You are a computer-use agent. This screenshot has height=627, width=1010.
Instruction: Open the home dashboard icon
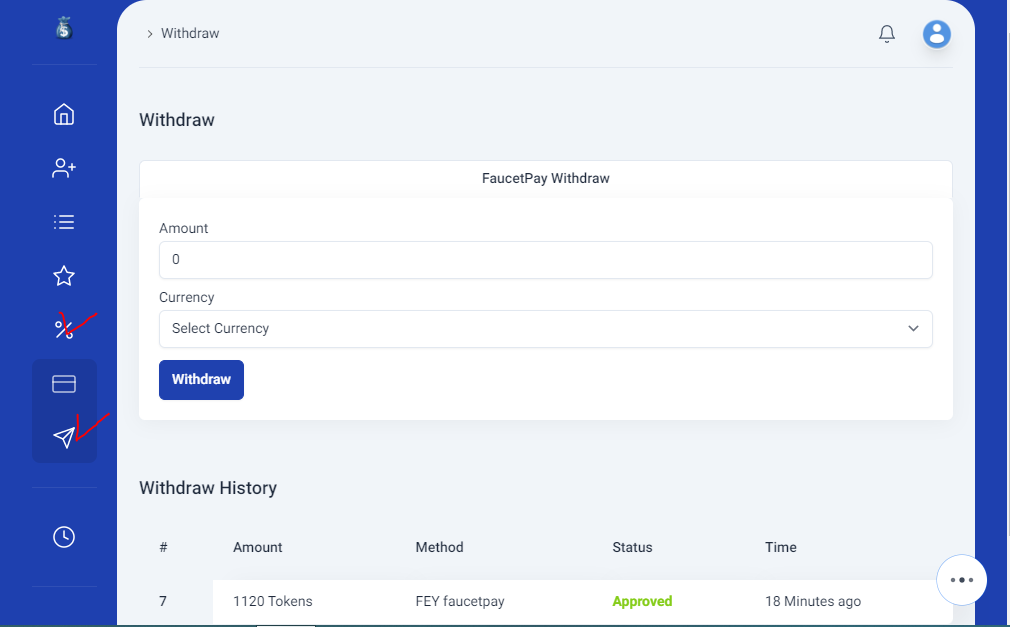tap(64, 114)
